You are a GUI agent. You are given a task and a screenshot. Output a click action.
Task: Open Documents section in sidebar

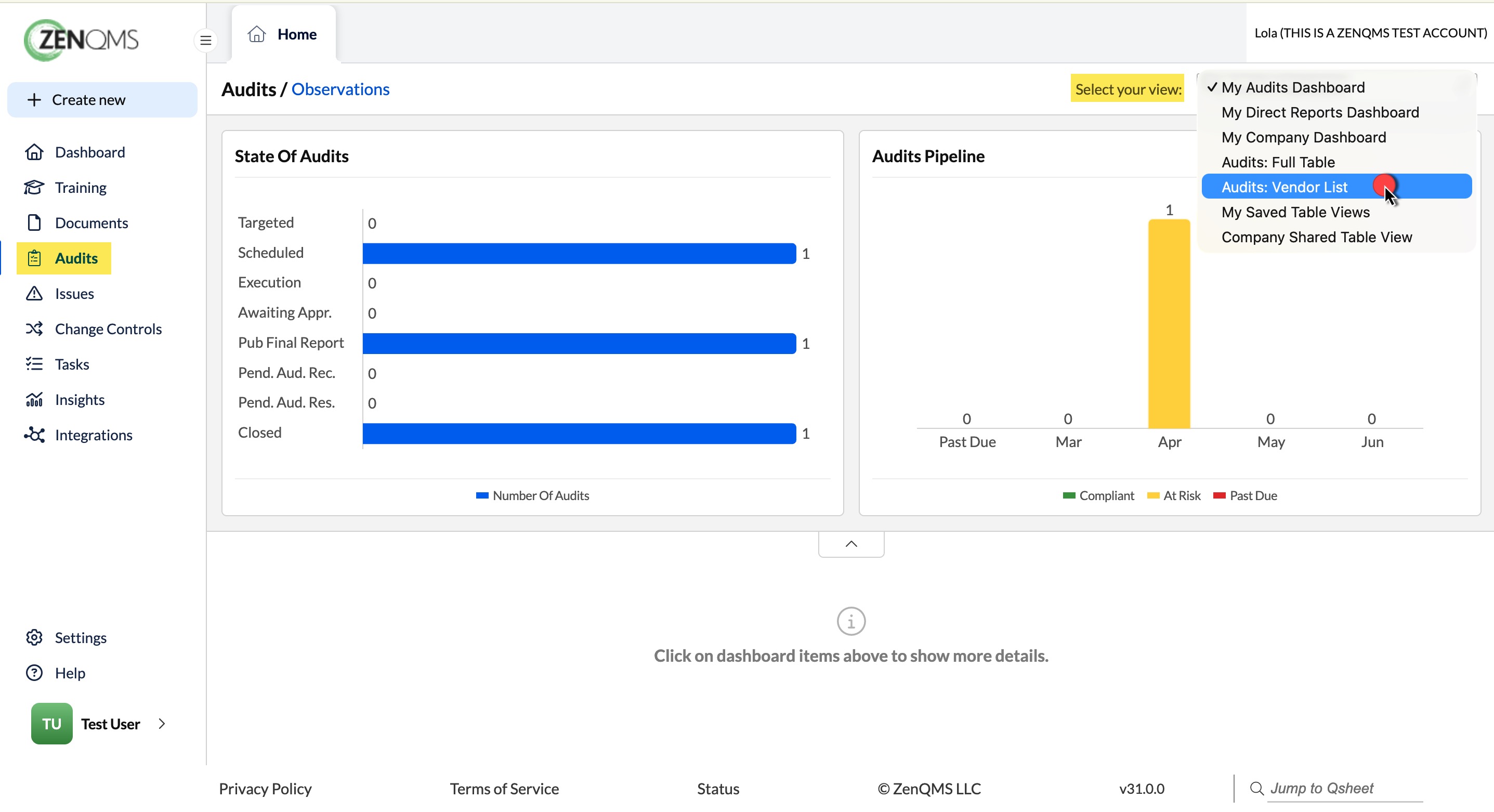(x=91, y=222)
